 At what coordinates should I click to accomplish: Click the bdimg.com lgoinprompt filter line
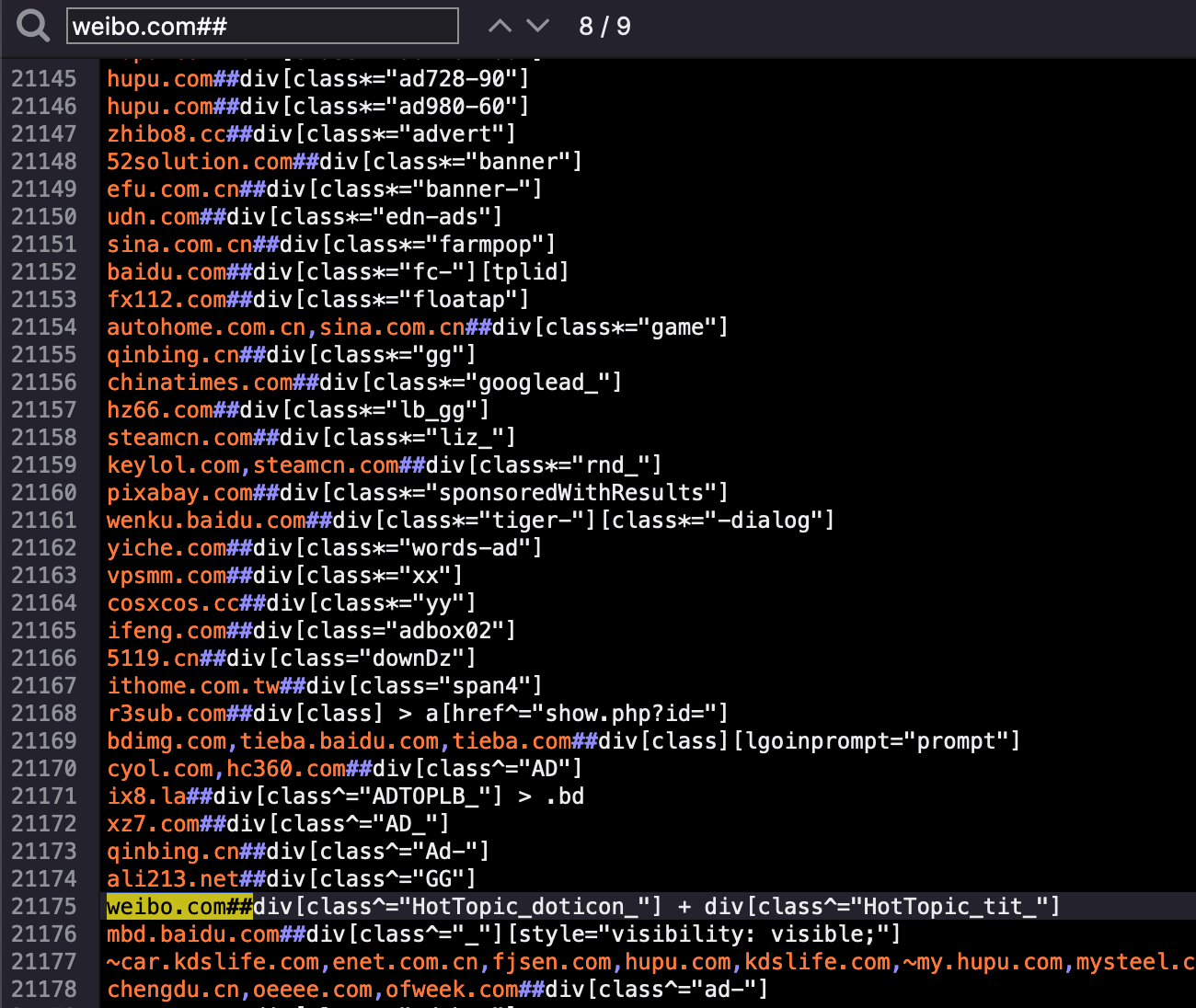[x=564, y=740]
